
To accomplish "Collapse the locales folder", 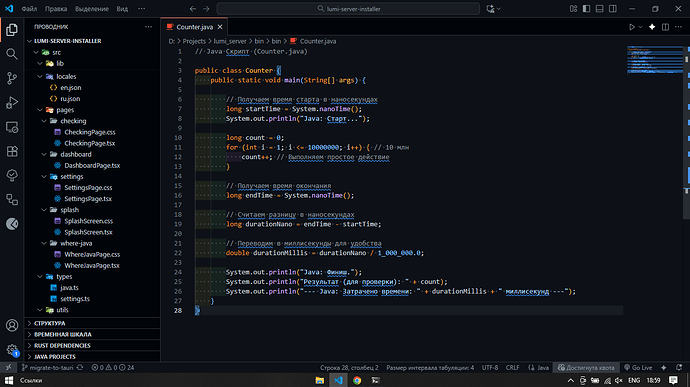I will coord(66,76).
